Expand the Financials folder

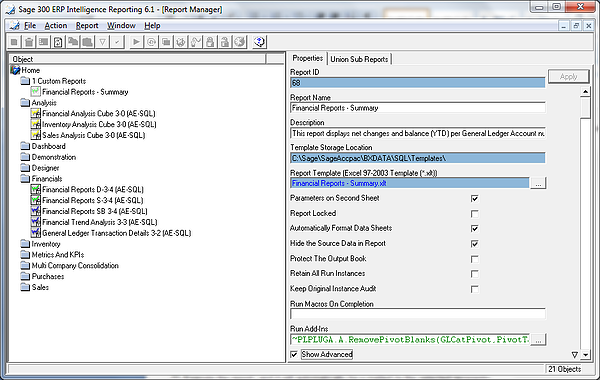click(47, 179)
